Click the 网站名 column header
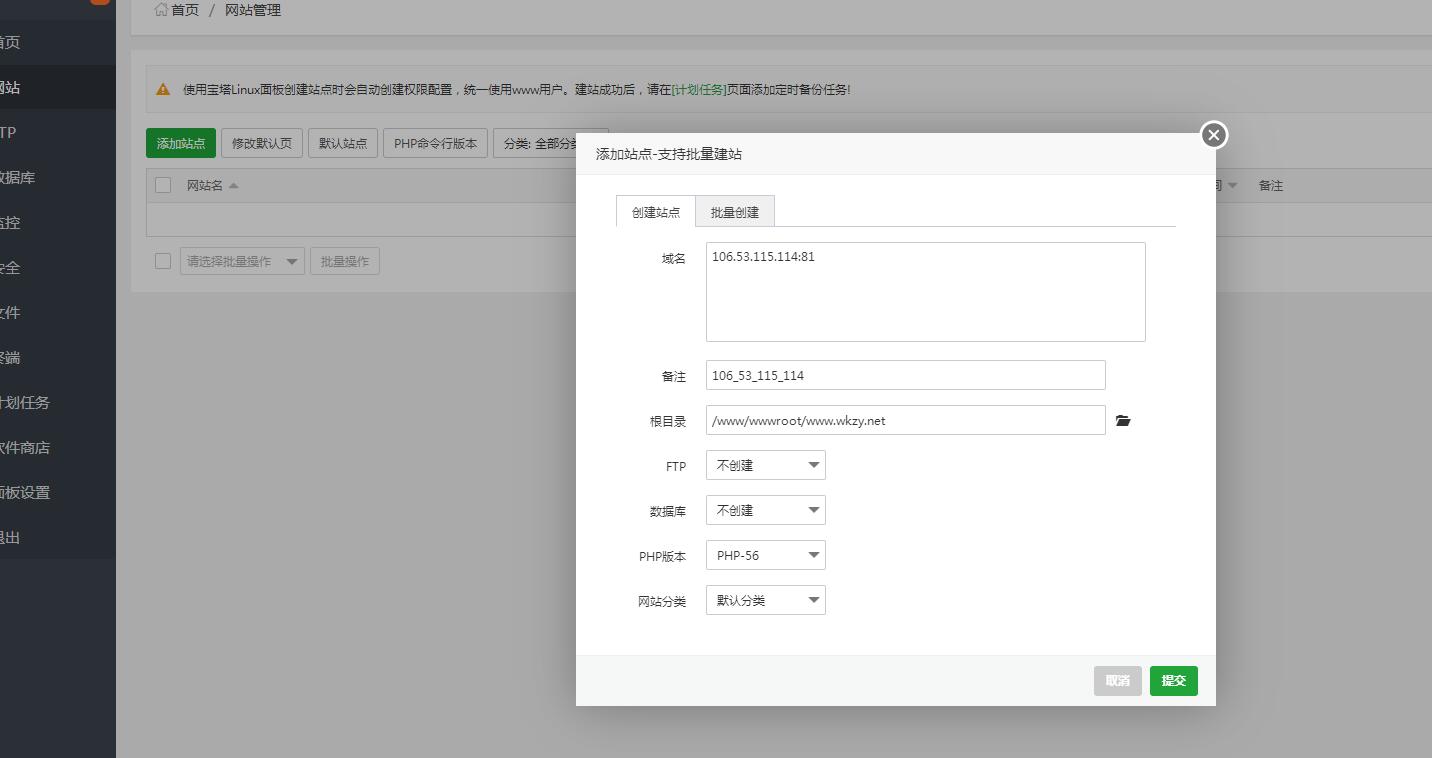This screenshot has width=1432, height=758. (x=205, y=185)
